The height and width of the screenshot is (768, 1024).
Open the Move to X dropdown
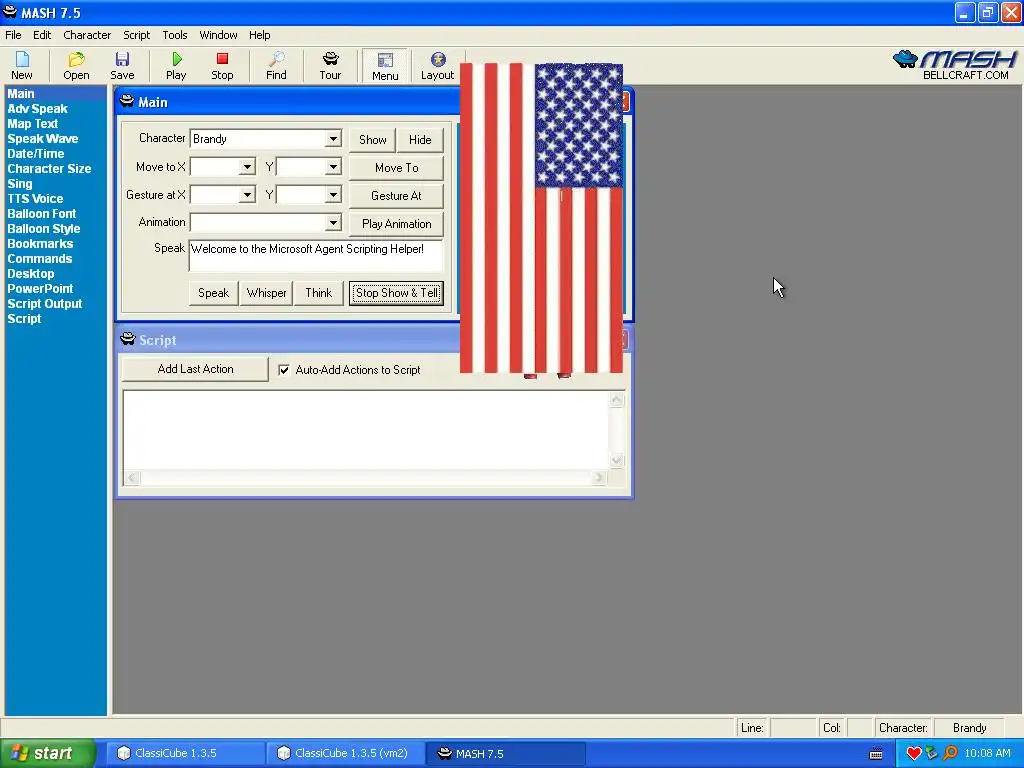(247, 167)
